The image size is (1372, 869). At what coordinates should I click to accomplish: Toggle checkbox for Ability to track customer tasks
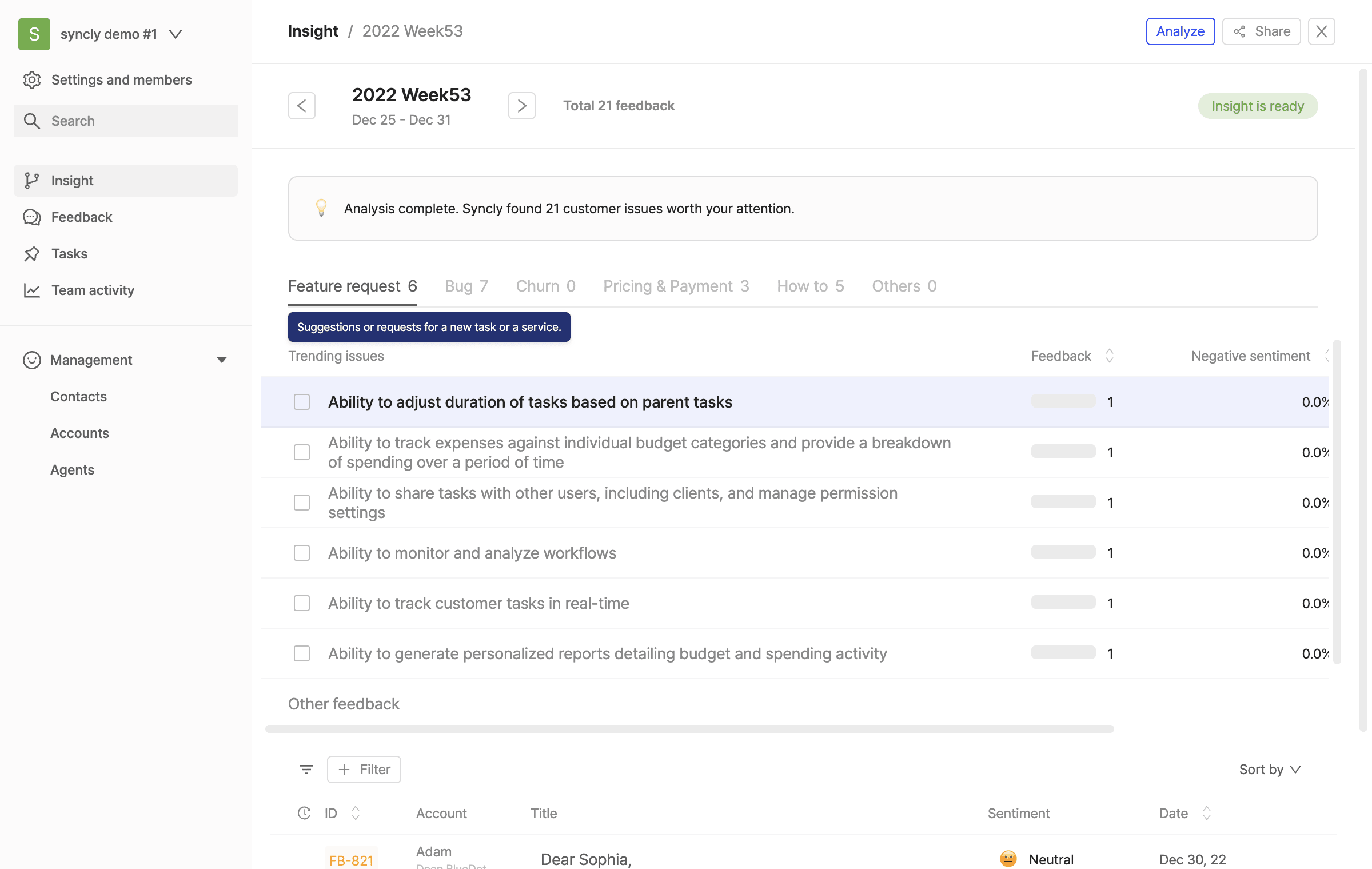pos(302,603)
